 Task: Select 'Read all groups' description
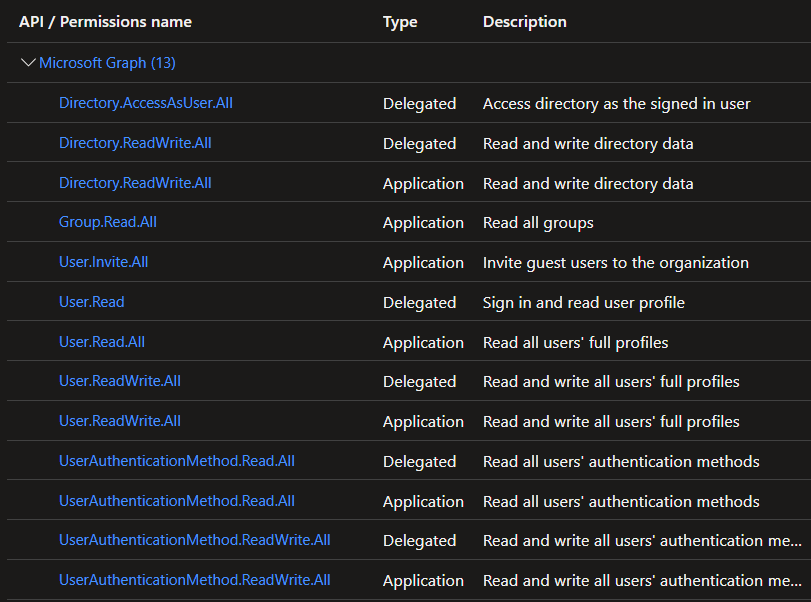(x=538, y=222)
